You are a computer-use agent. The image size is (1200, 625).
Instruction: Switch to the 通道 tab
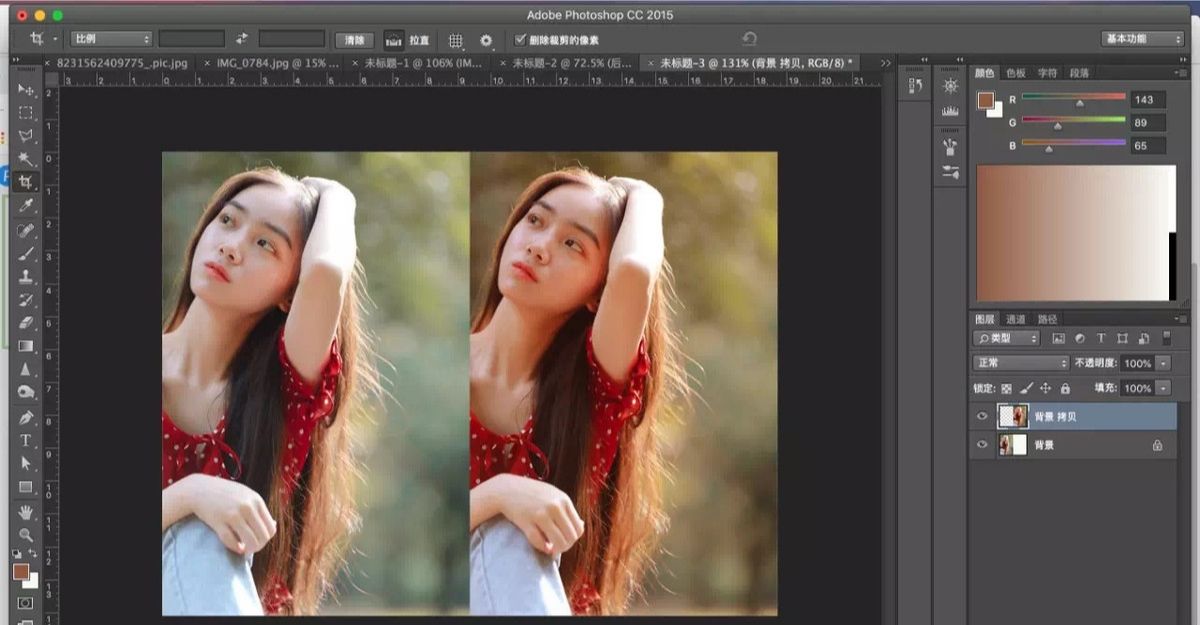tap(1016, 319)
